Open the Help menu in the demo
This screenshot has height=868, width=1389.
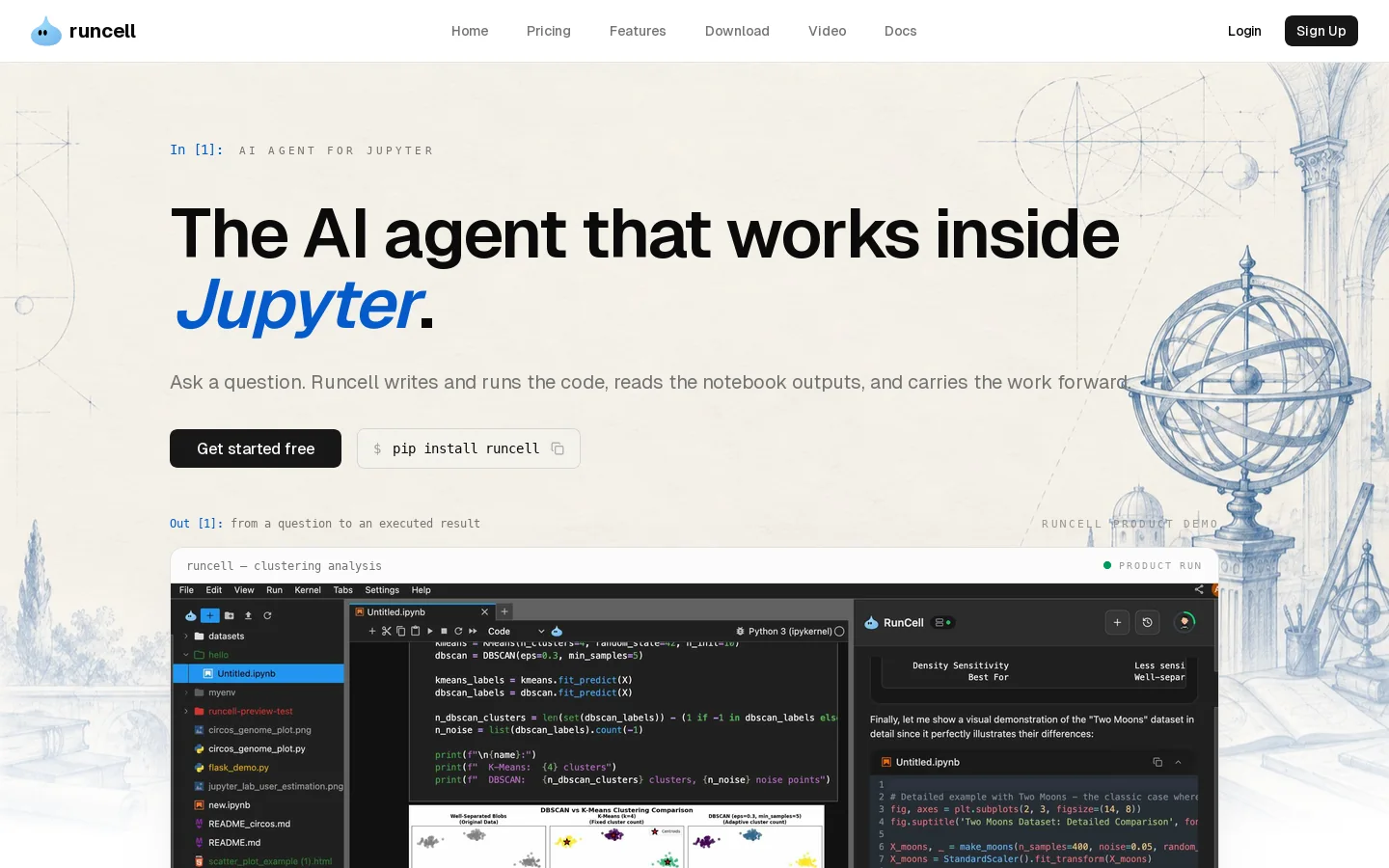[422, 590]
